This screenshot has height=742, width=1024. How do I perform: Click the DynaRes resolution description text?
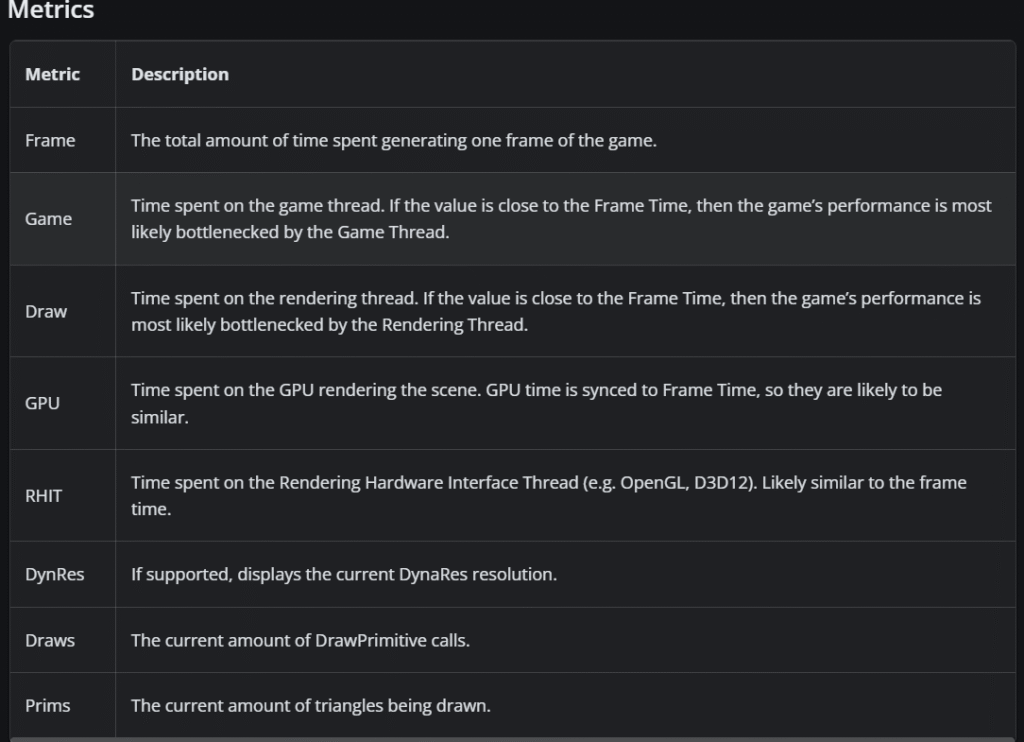point(344,574)
